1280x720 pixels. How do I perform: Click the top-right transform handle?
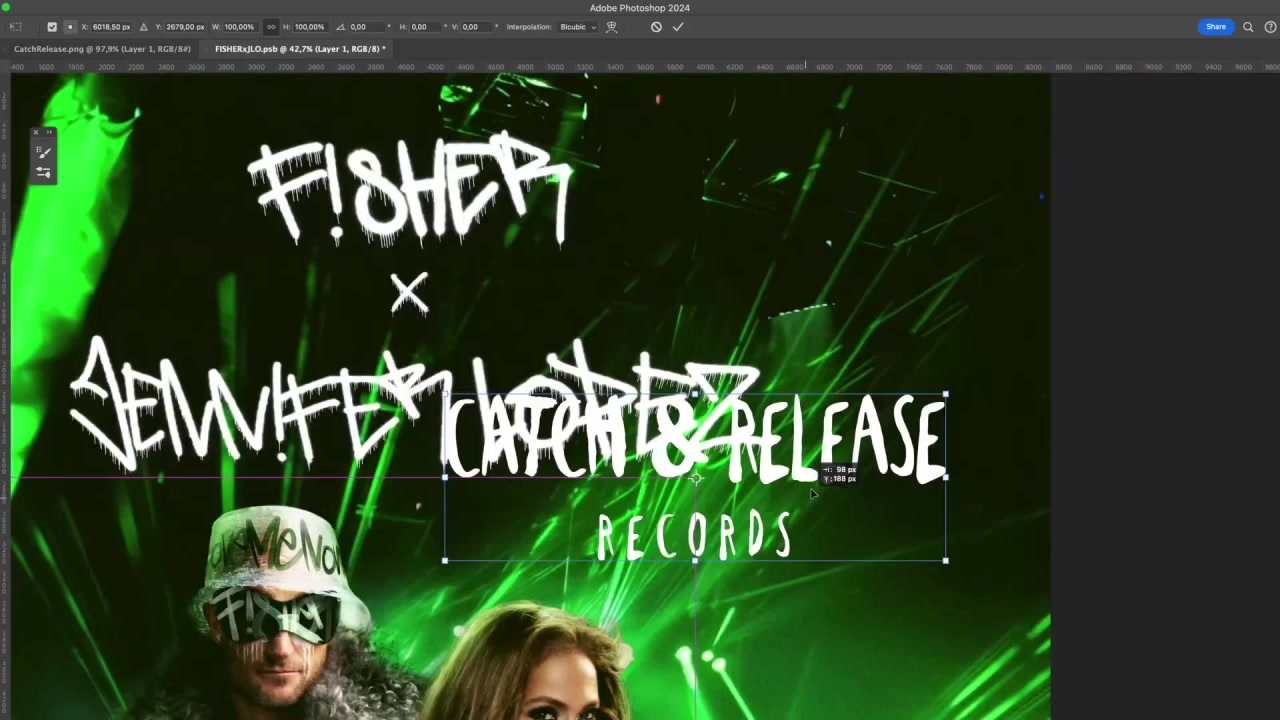(945, 394)
